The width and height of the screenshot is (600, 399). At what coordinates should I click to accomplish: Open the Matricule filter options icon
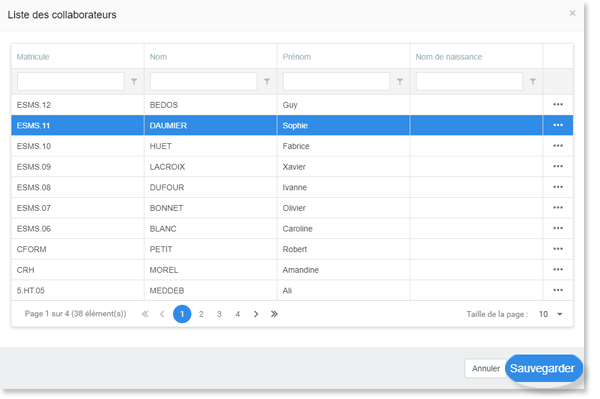point(134,81)
